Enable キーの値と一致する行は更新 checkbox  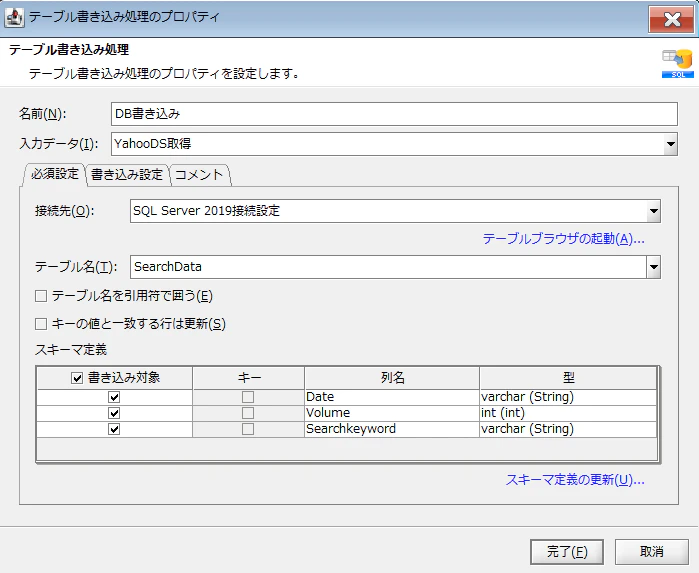(41, 324)
